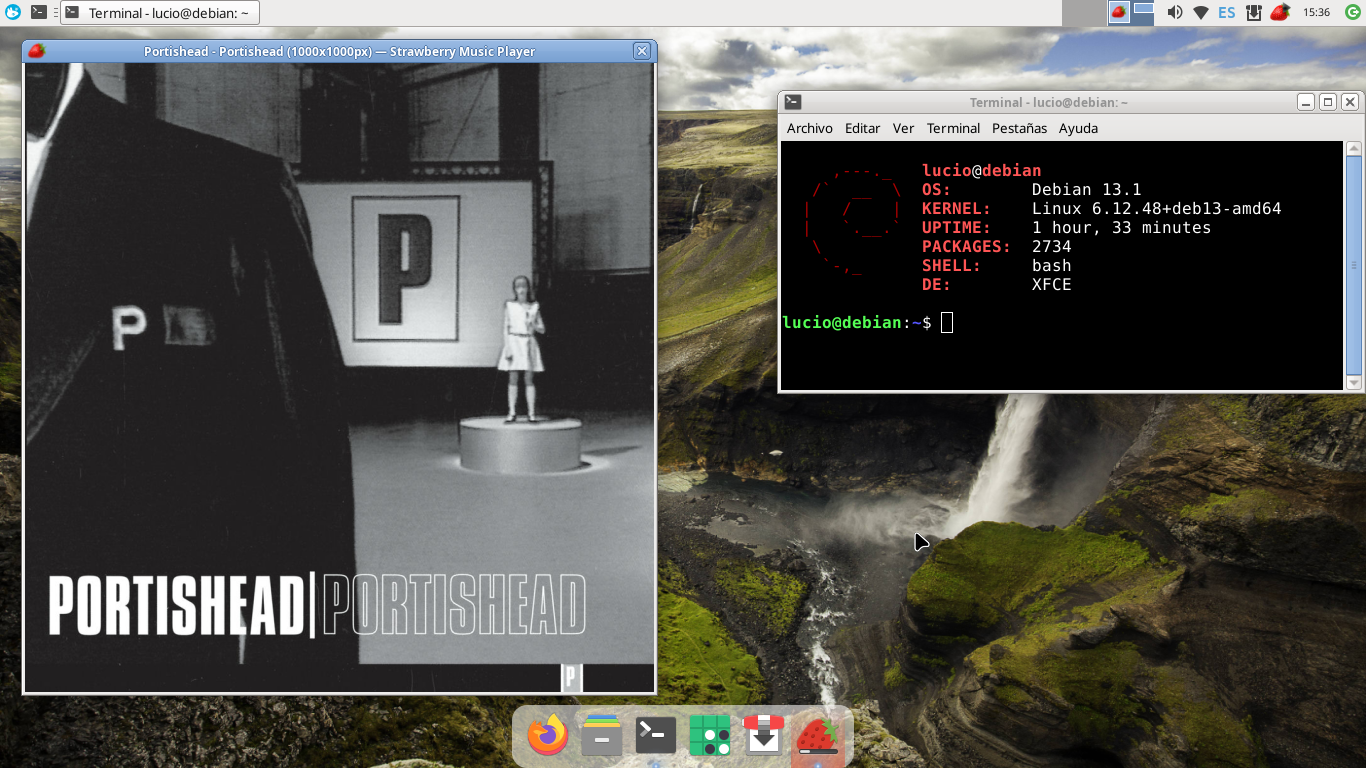The width and height of the screenshot is (1366, 768).
Task: Click the strawberry icon in album cover window titlebar
Action: (x=36, y=51)
